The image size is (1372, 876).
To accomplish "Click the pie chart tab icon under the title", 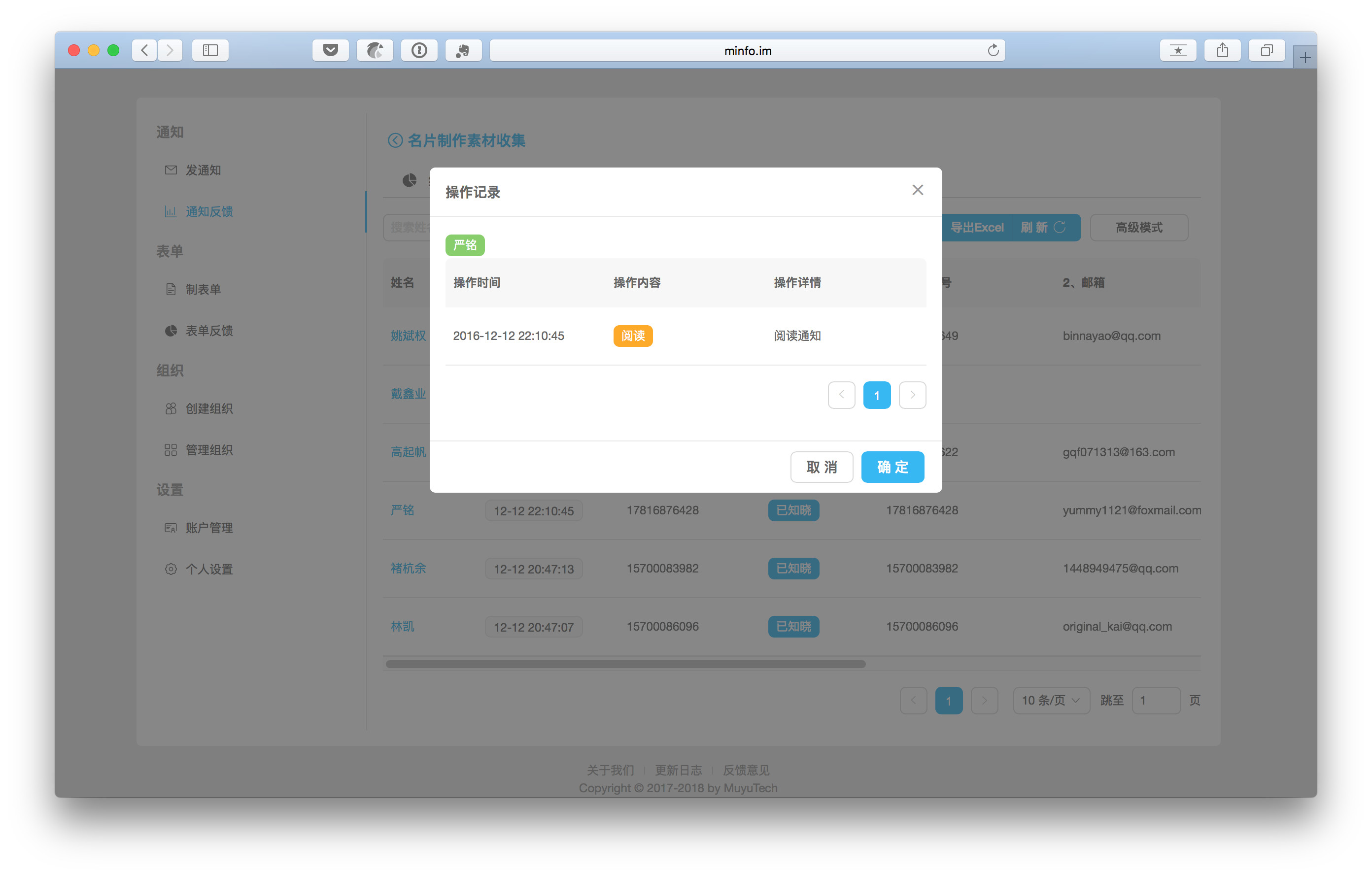I will (409, 180).
